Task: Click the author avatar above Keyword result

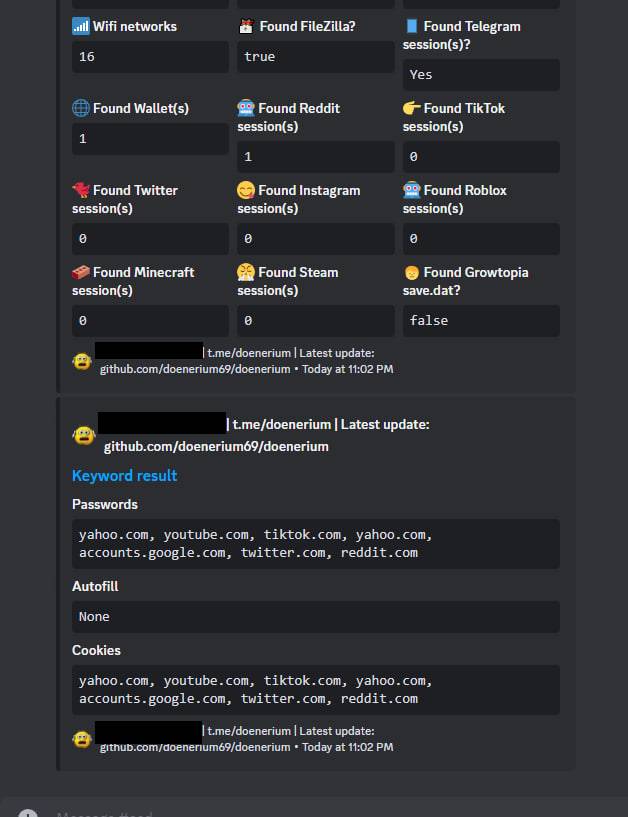Action: tap(84, 435)
